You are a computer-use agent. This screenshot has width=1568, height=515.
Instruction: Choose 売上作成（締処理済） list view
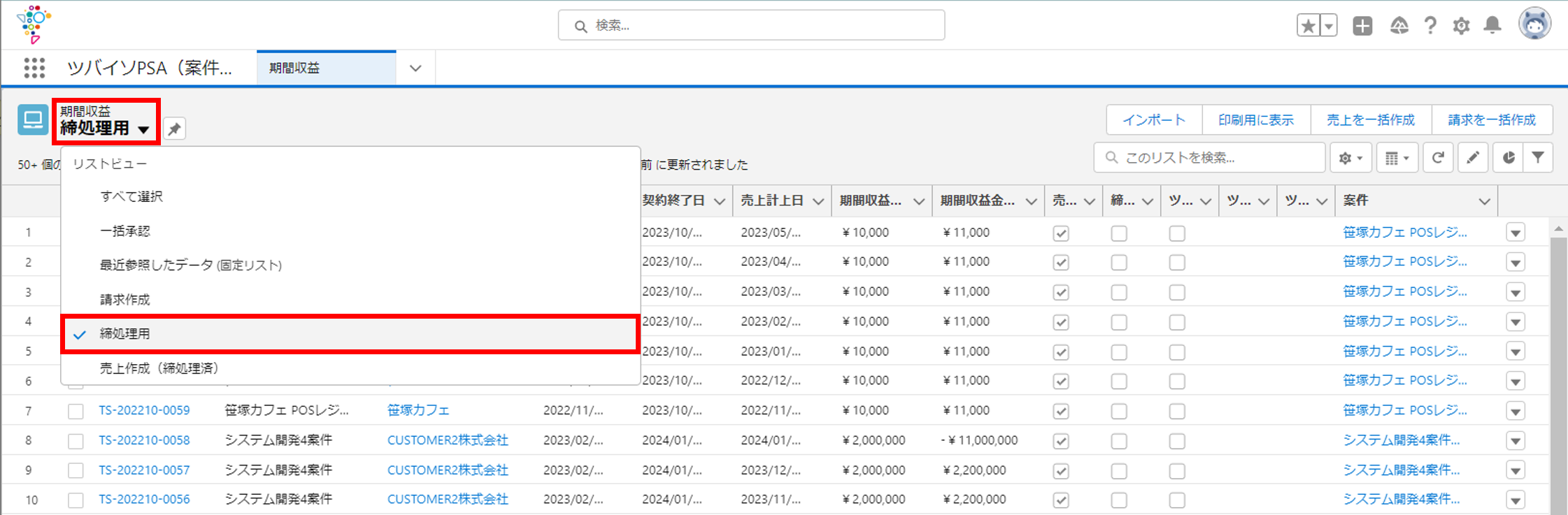click(x=159, y=368)
